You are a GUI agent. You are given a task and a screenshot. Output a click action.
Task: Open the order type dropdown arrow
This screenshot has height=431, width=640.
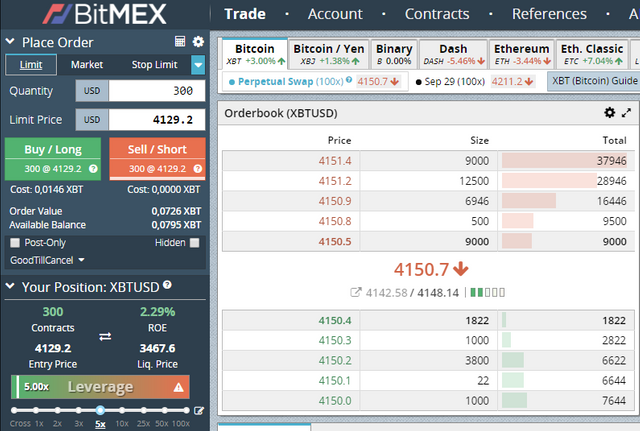(x=198, y=65)
